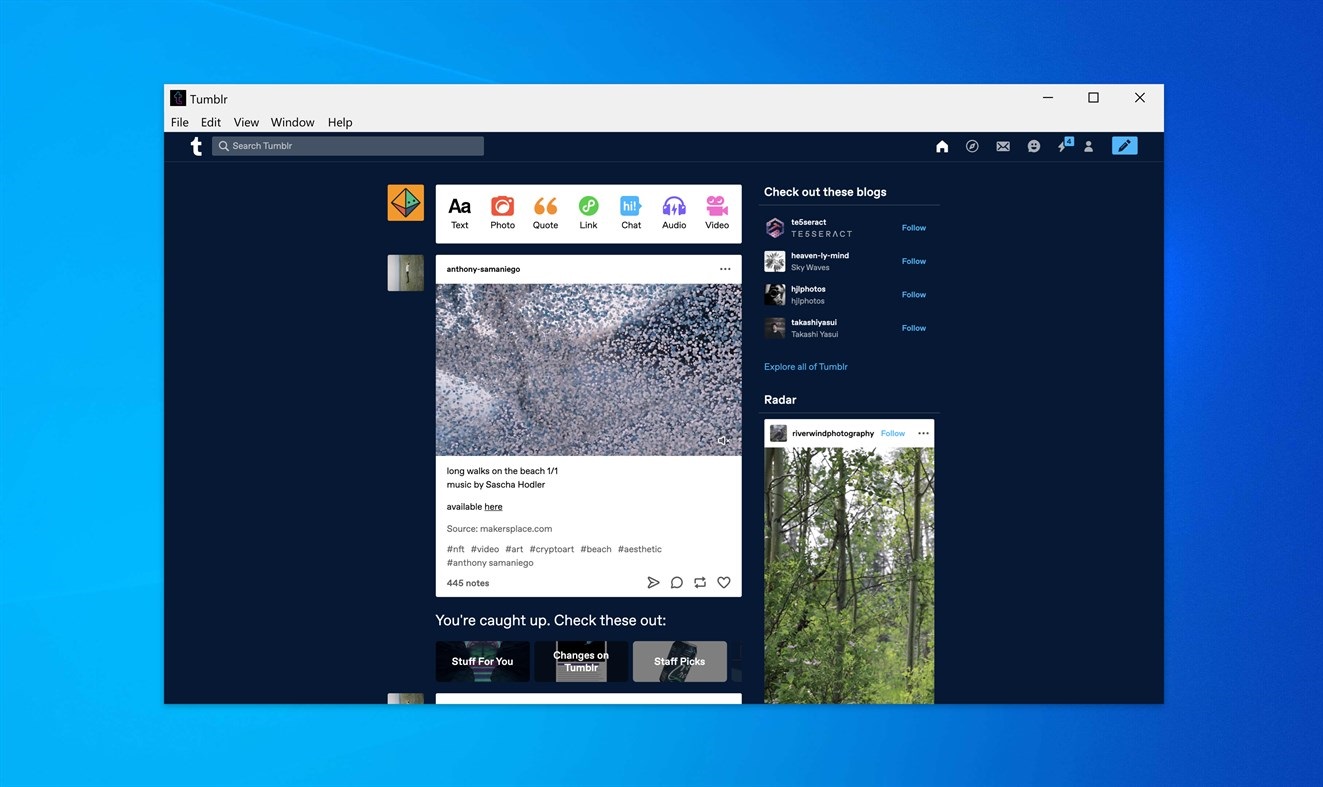Go to Home dashboard icon
The width and height of the screenshot is (1323, 787).
pos(942,146)
